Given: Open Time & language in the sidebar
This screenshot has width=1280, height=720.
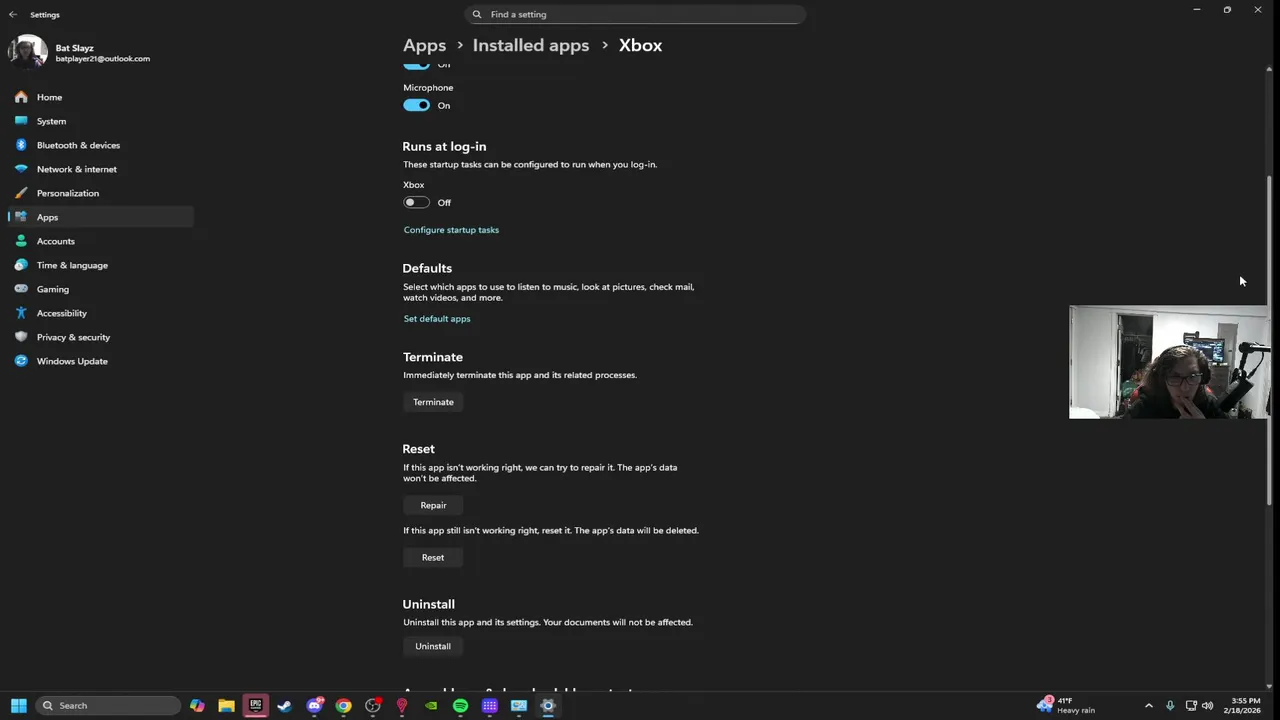Looking at the screenshot, I should [x=100, y=265].
